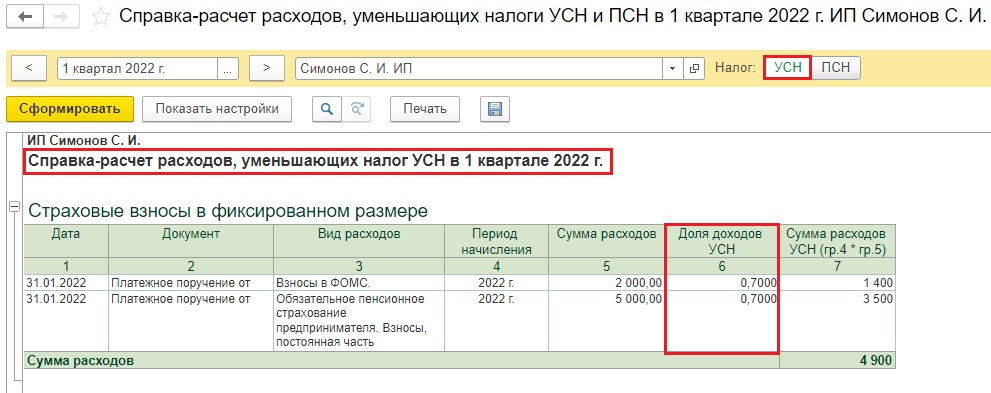Find next match with the search-refresh icon
This screenshot has height=393, width=991.
click(356, 109)
